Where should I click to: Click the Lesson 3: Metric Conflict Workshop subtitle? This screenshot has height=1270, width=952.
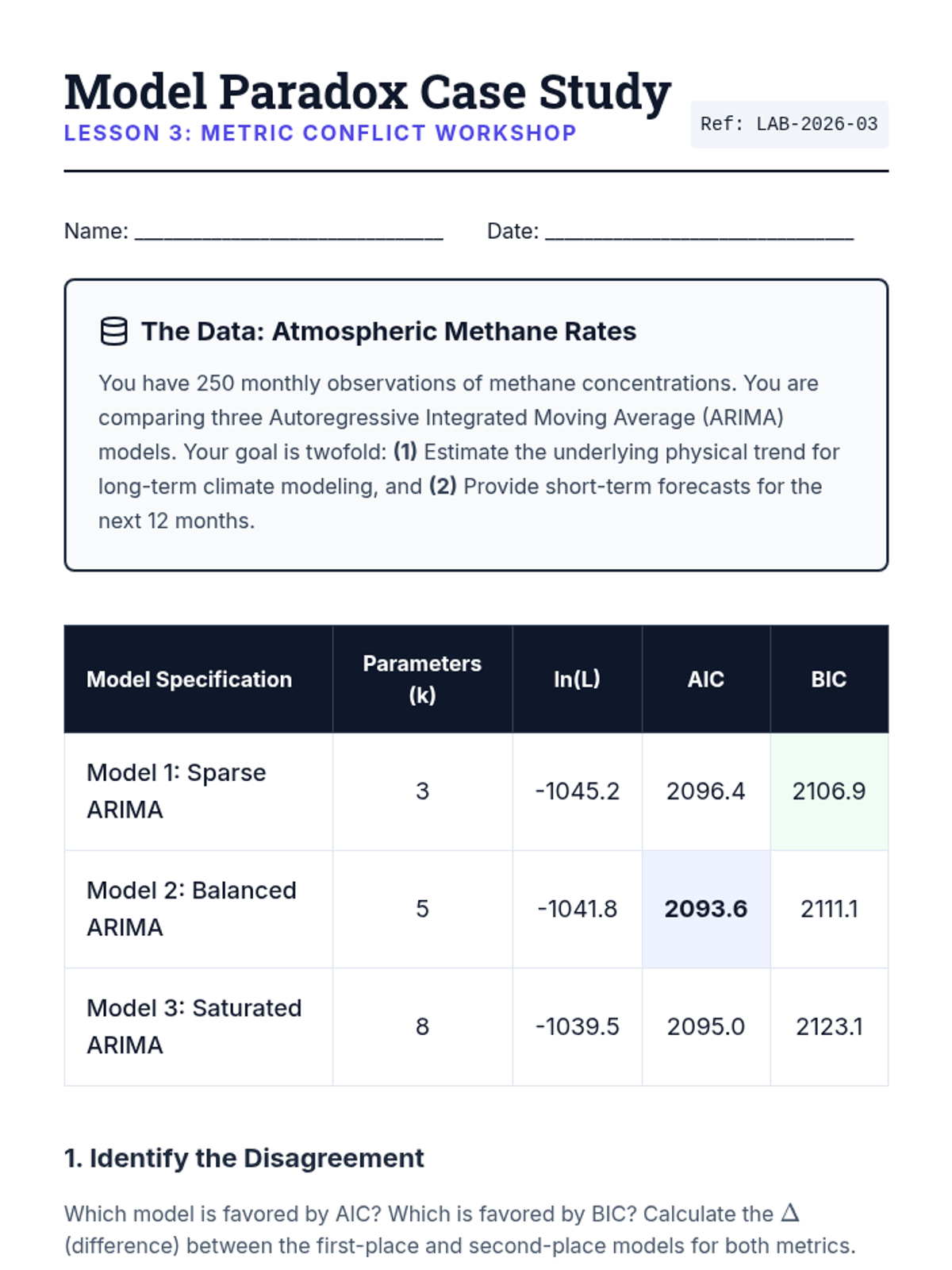click(320, 133)
